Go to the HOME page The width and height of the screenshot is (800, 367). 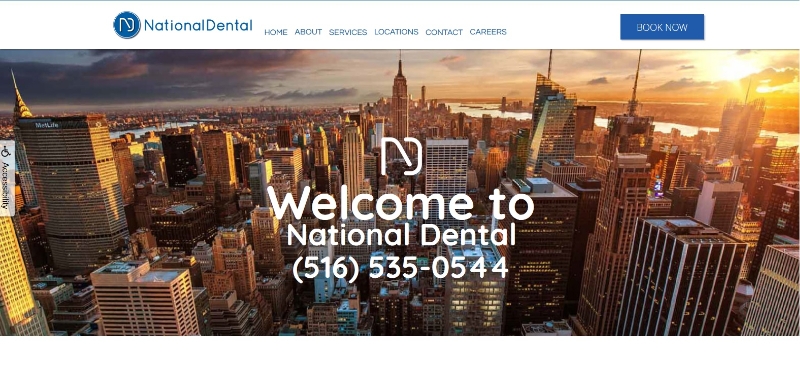276,32
